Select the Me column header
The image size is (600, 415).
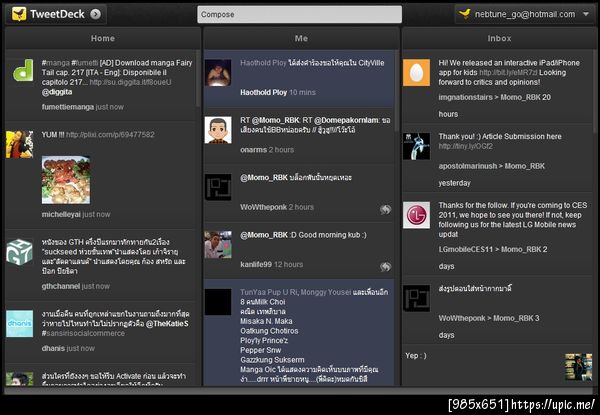(x=301, y=38)
